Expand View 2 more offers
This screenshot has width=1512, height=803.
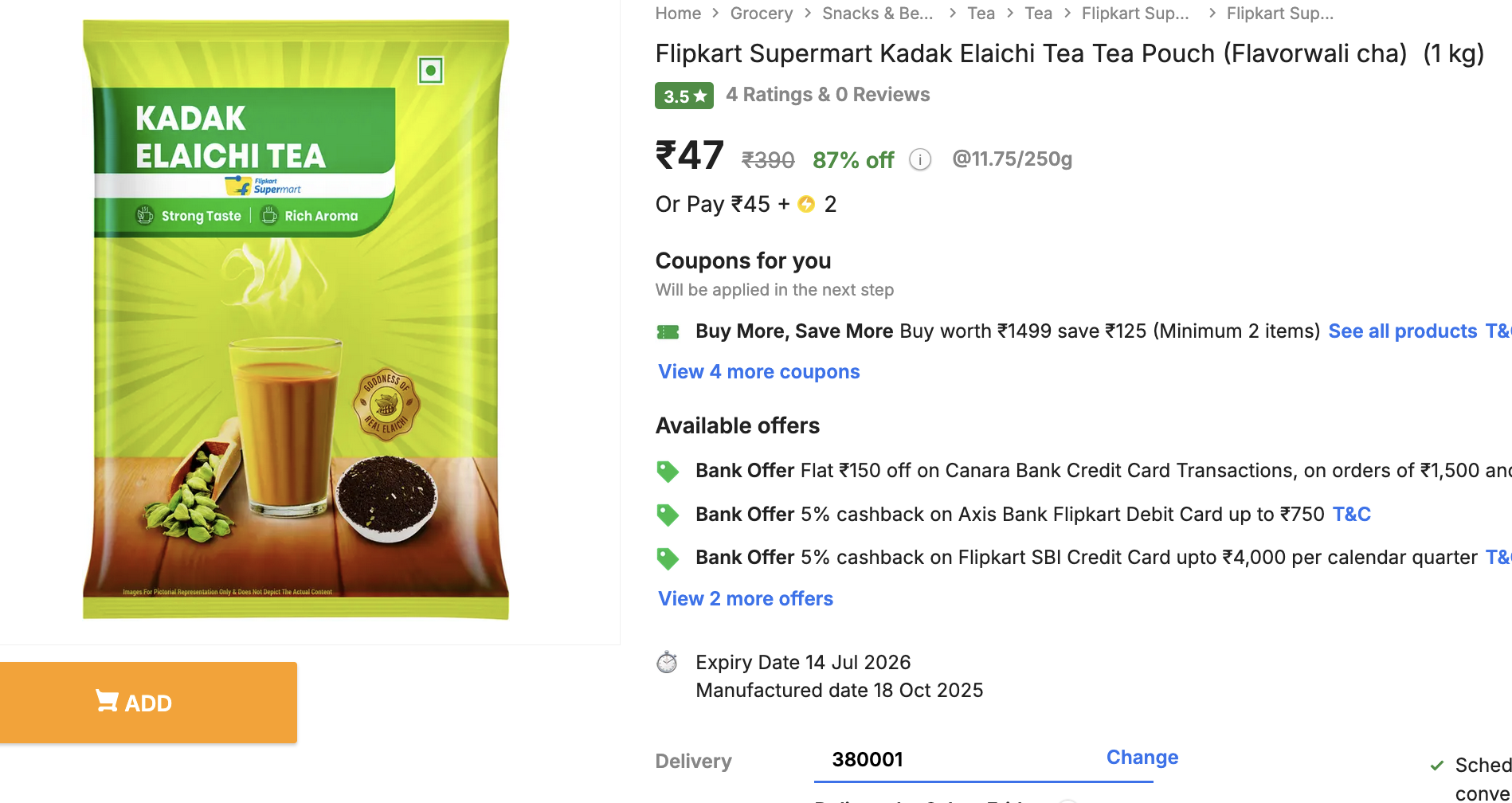[745, 598]
